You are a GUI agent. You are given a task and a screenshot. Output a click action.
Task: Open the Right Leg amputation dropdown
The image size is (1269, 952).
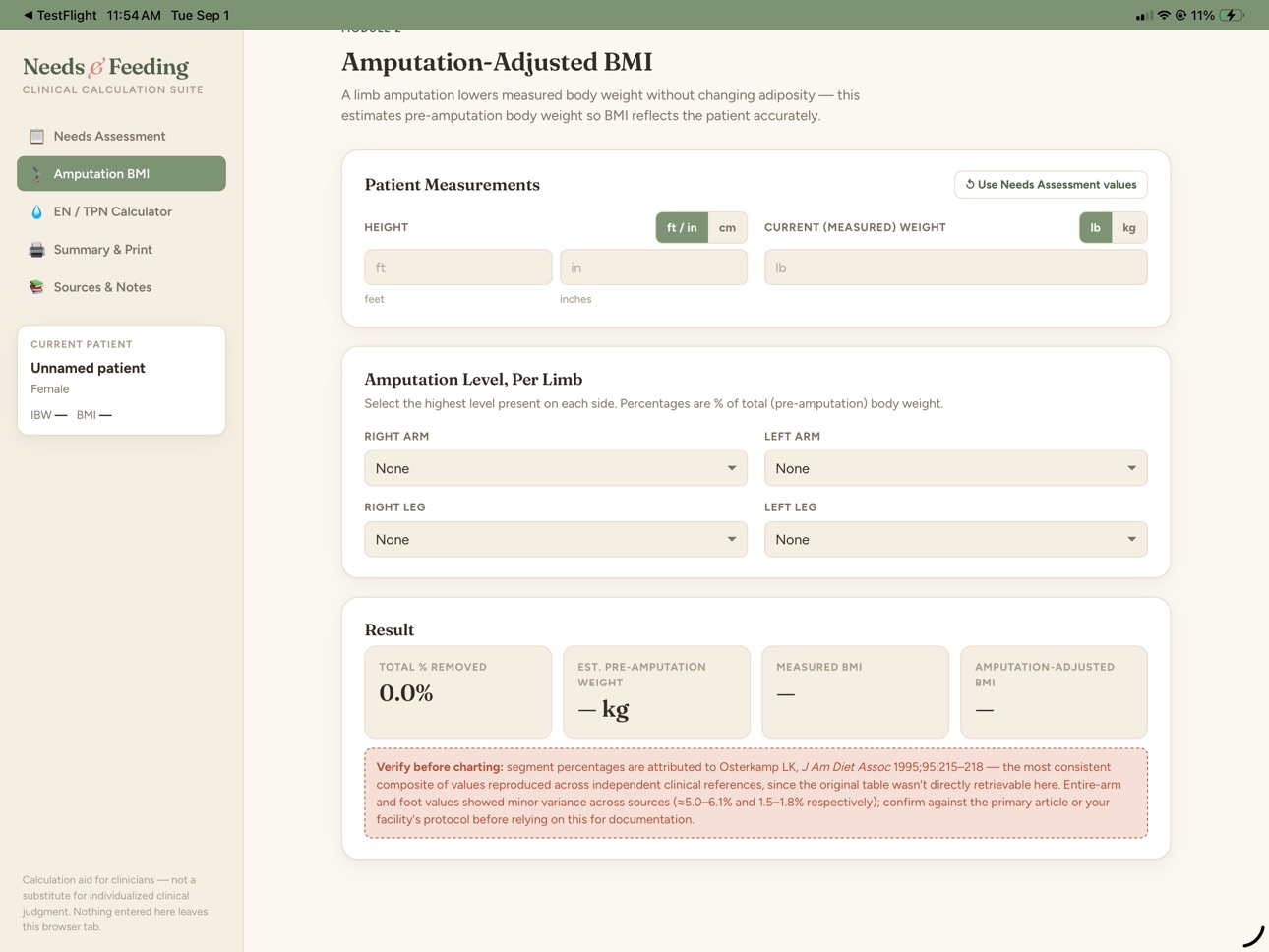tap(556, 539)
